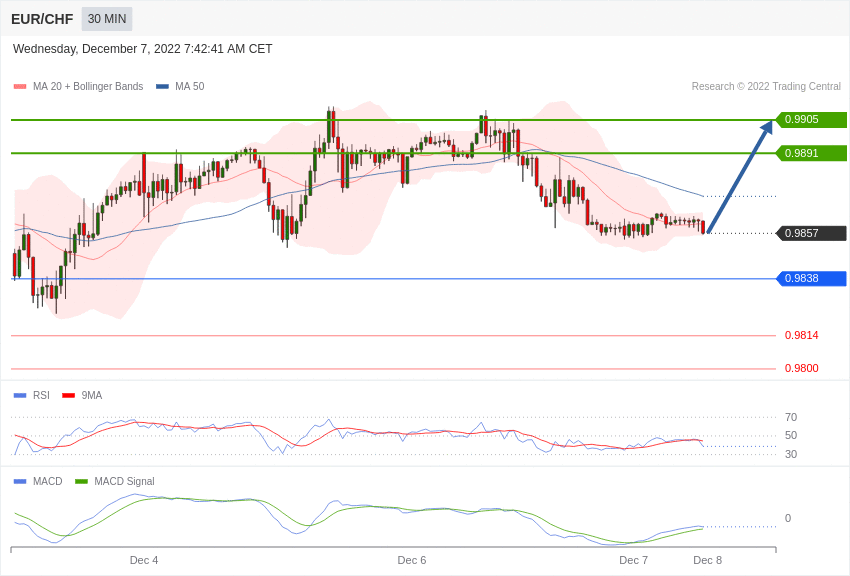Click the blue MA 50 legend swatch

(x=162, y=87)
